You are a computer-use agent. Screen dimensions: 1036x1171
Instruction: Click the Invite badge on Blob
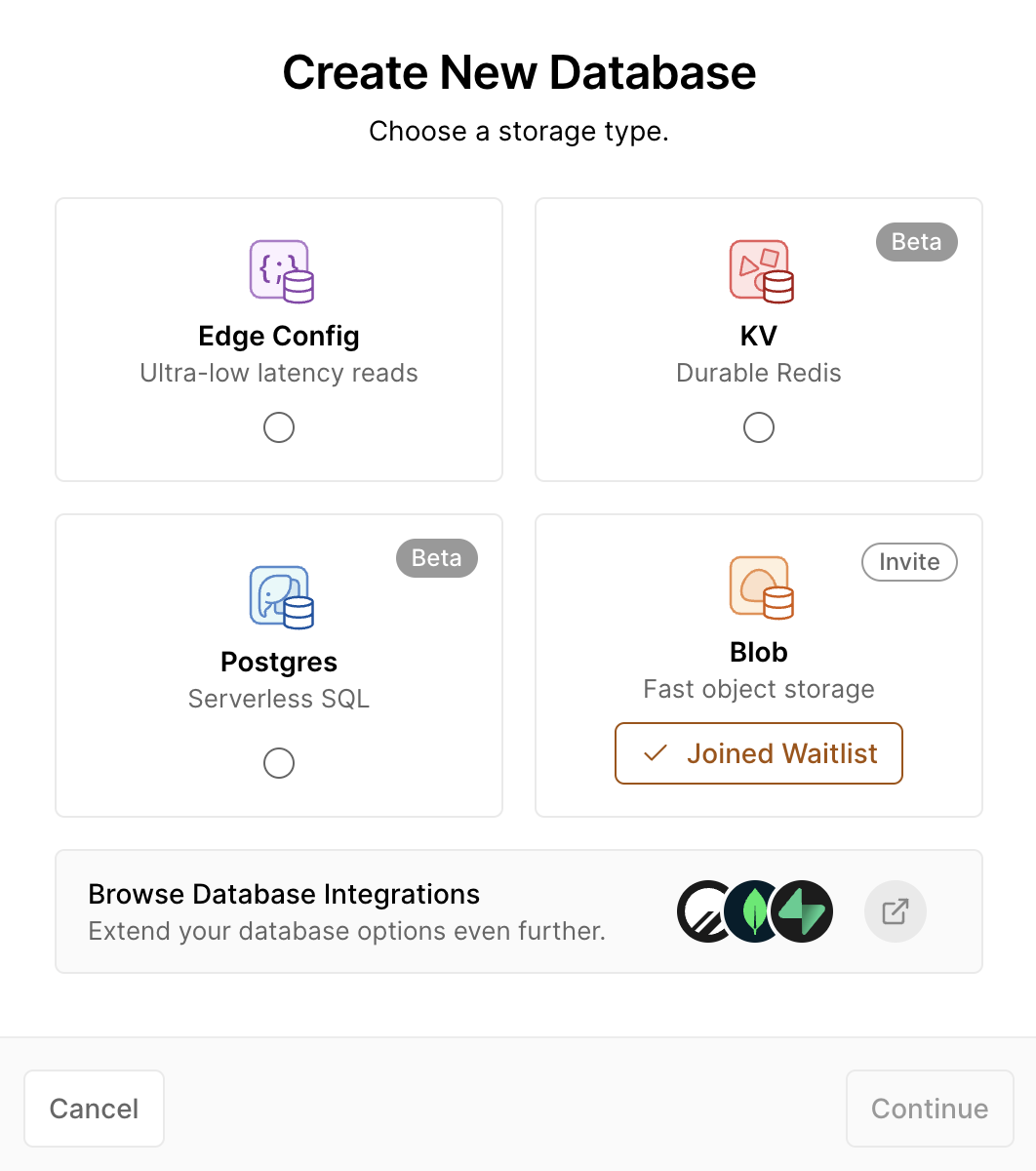pyautogui.click(x=908, y=562)
